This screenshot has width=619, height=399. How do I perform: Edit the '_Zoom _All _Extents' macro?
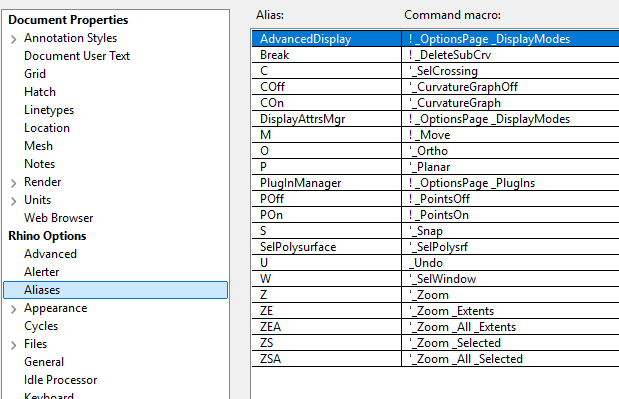tap(510, 327)
